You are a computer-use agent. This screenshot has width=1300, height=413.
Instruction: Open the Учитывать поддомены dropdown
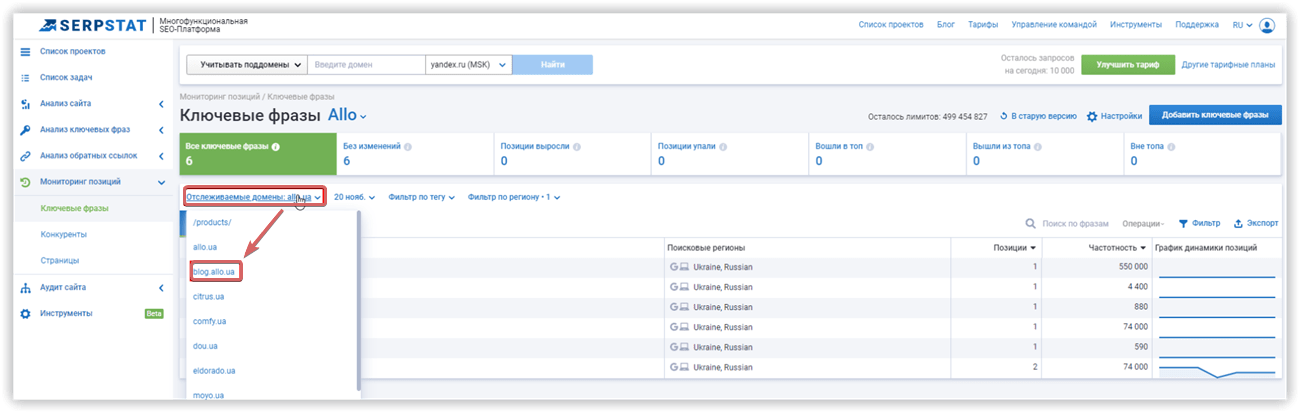(247, 64)
